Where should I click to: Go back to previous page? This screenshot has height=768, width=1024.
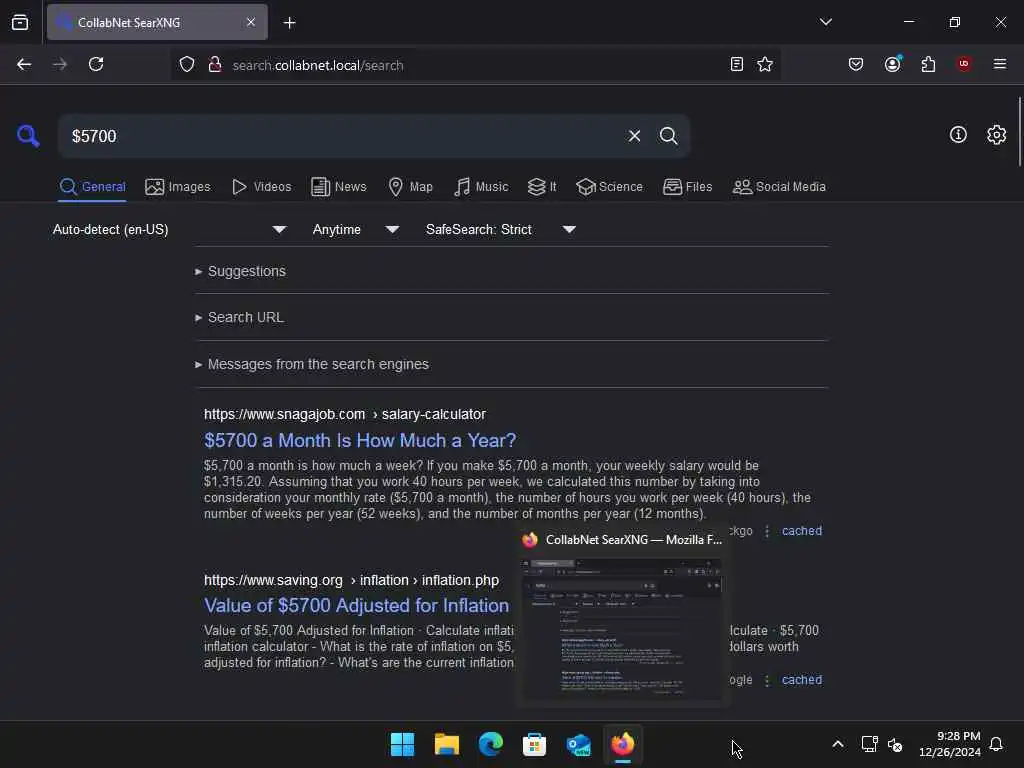coord(24,64)
